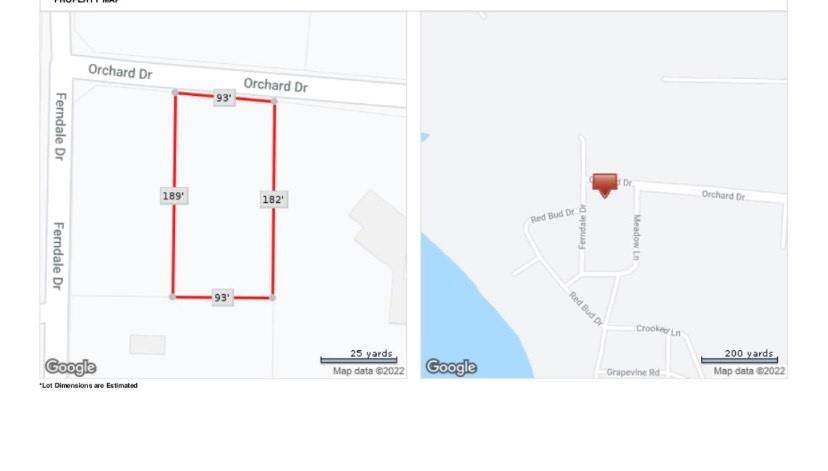Click Map data ©2022 on left map

pos(369,371)
